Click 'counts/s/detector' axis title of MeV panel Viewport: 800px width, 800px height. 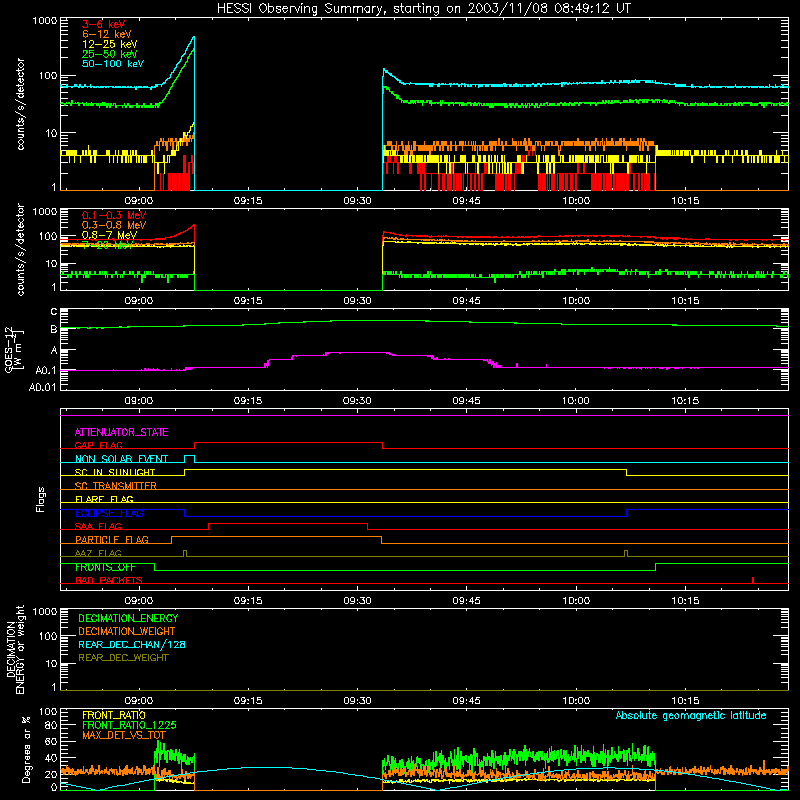point(20,249)
